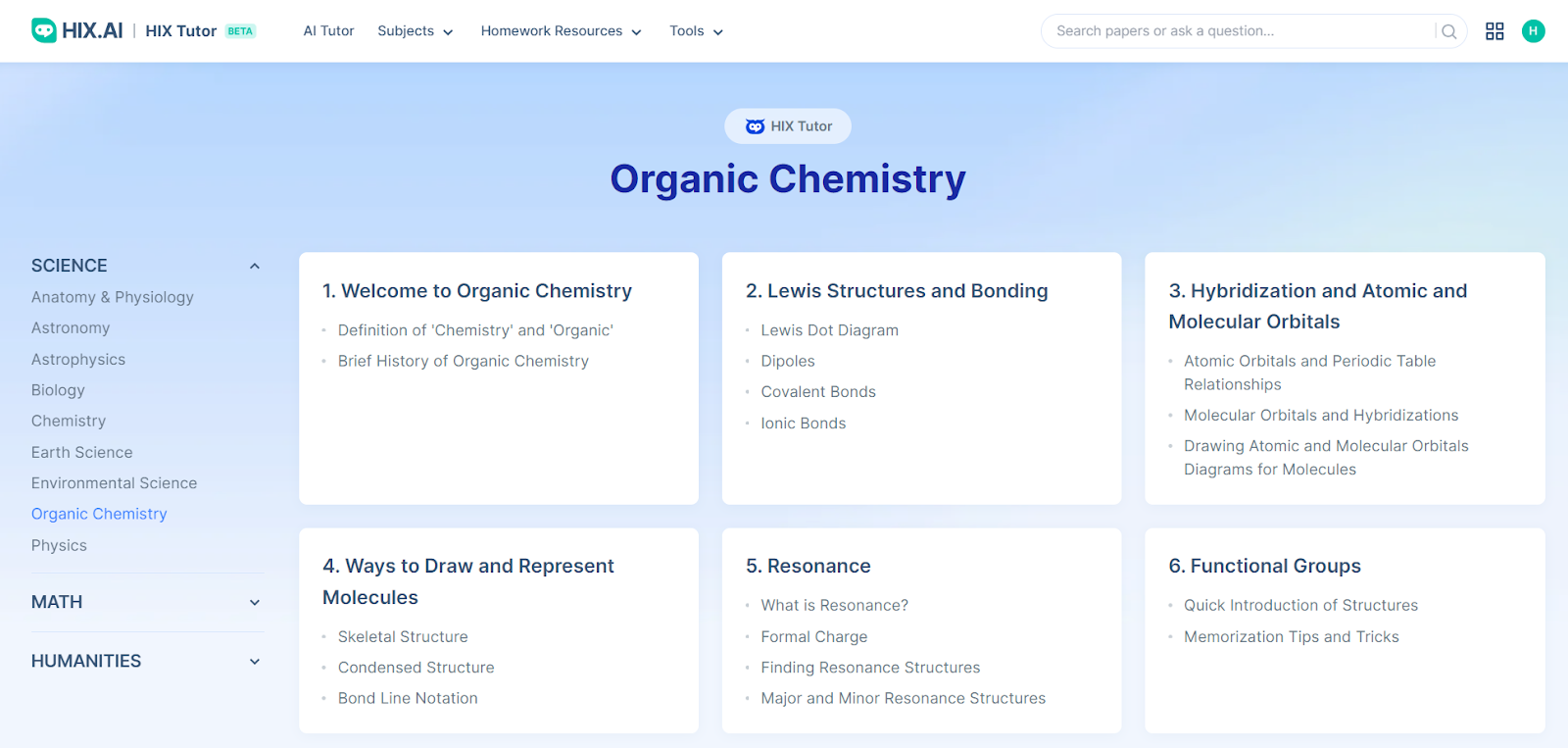This screenshot has height=748, width=1568.
Task: Open Bond Line Notation topic
Action: 408,699
